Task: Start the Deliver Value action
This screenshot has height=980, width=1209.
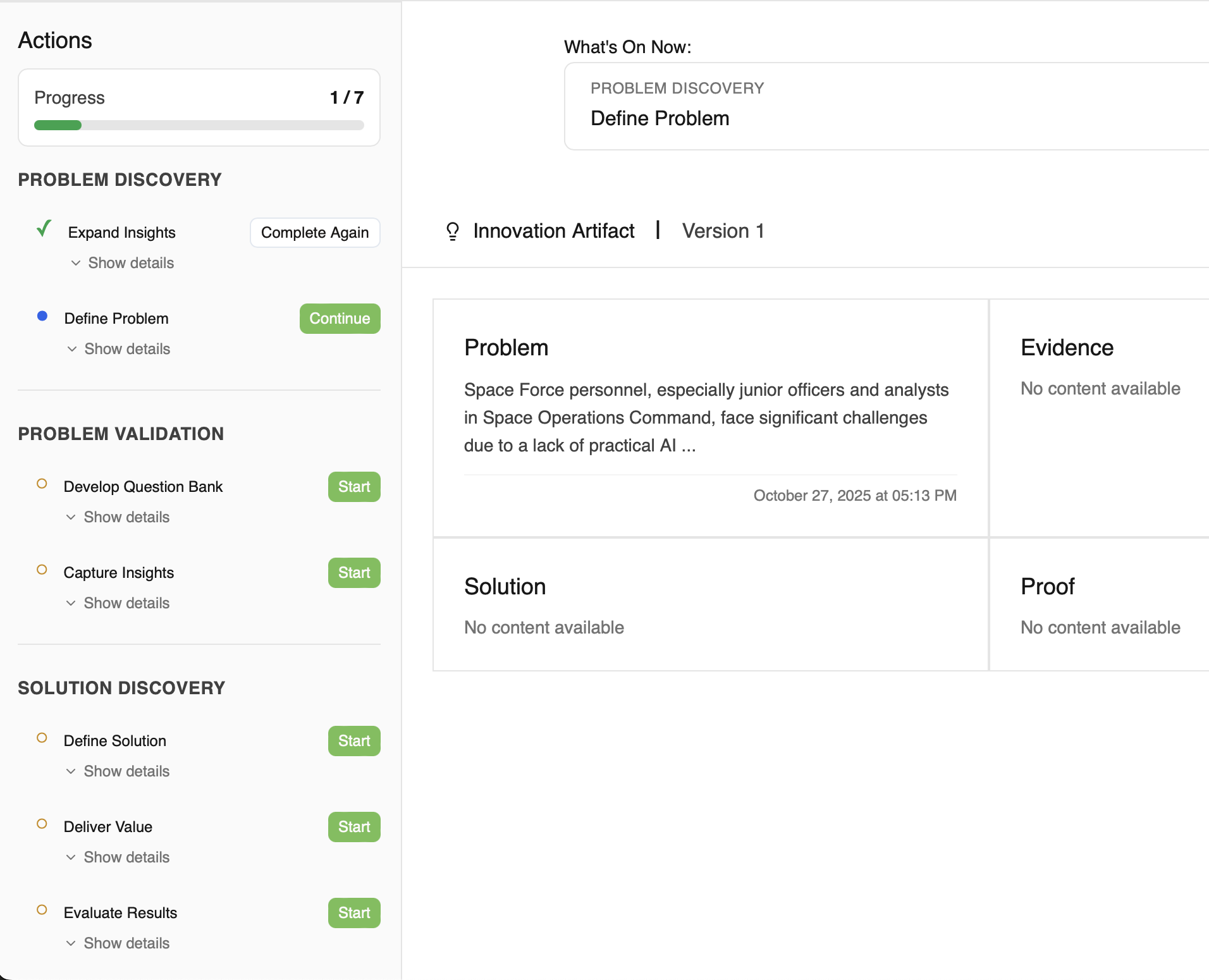Action: (x=353, y=827)
